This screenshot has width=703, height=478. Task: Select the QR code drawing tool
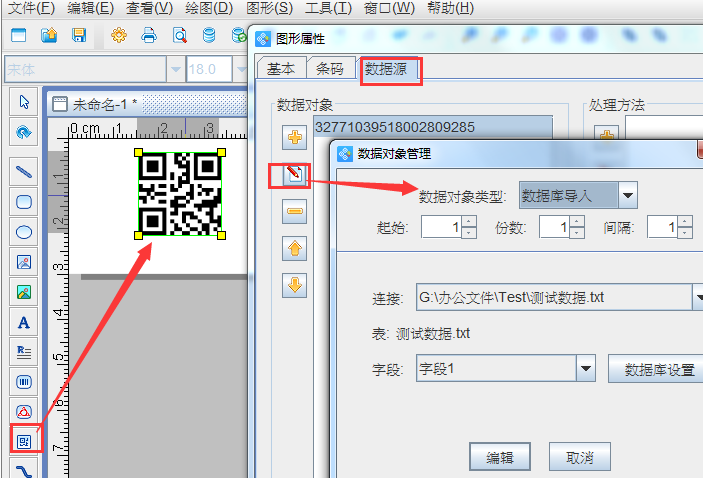click(x=24, y=438)
